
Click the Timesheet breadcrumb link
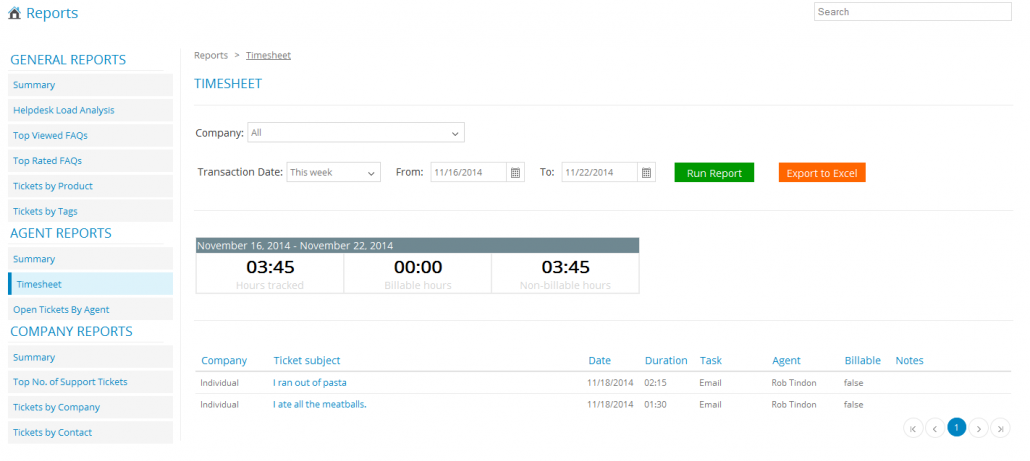[x=268, y=55]
